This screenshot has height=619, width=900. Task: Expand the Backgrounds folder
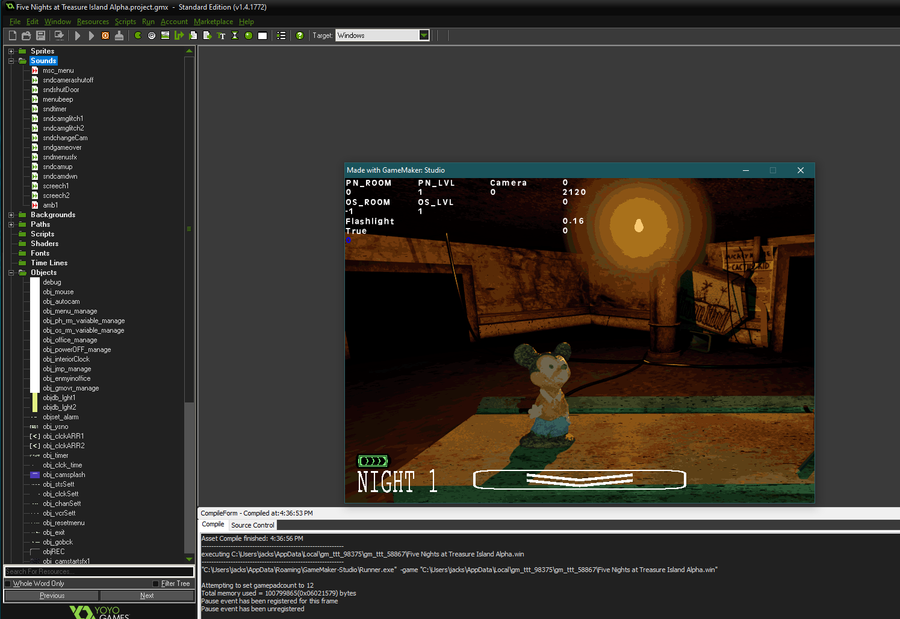11,215
